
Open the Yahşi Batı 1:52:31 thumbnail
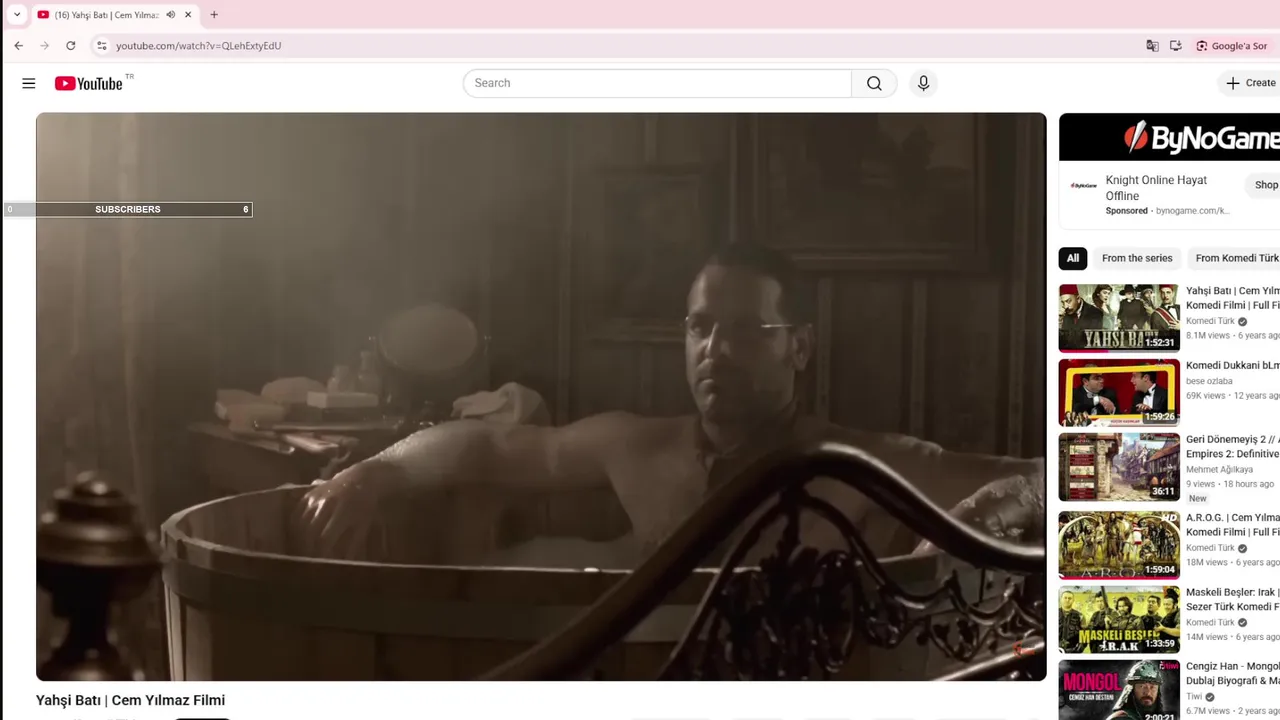click(1119, 318)
